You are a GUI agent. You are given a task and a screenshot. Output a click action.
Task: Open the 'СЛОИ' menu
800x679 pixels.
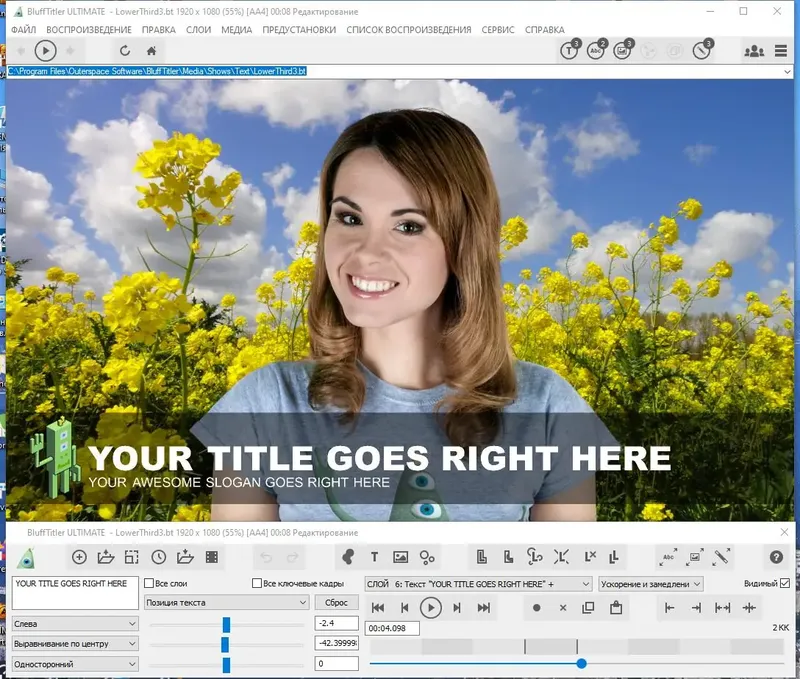(198, 30)
